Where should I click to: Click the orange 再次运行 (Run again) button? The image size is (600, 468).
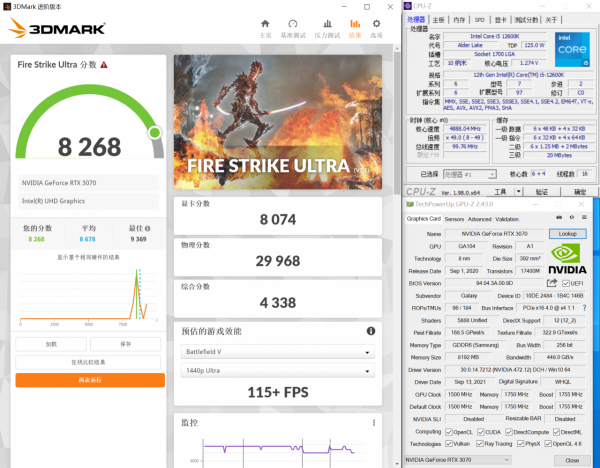point(90,380)
